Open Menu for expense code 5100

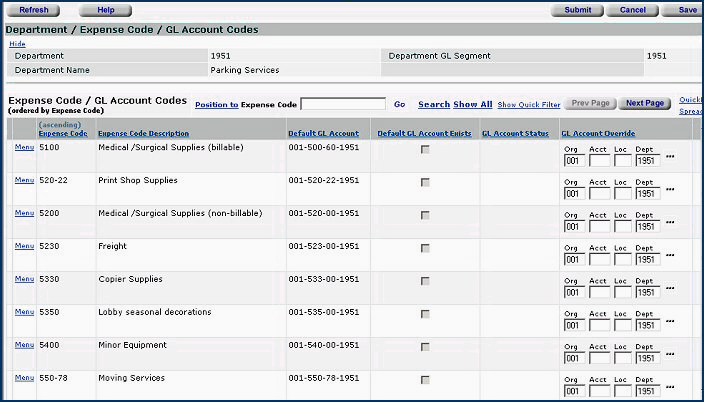(x=24, y=147)
